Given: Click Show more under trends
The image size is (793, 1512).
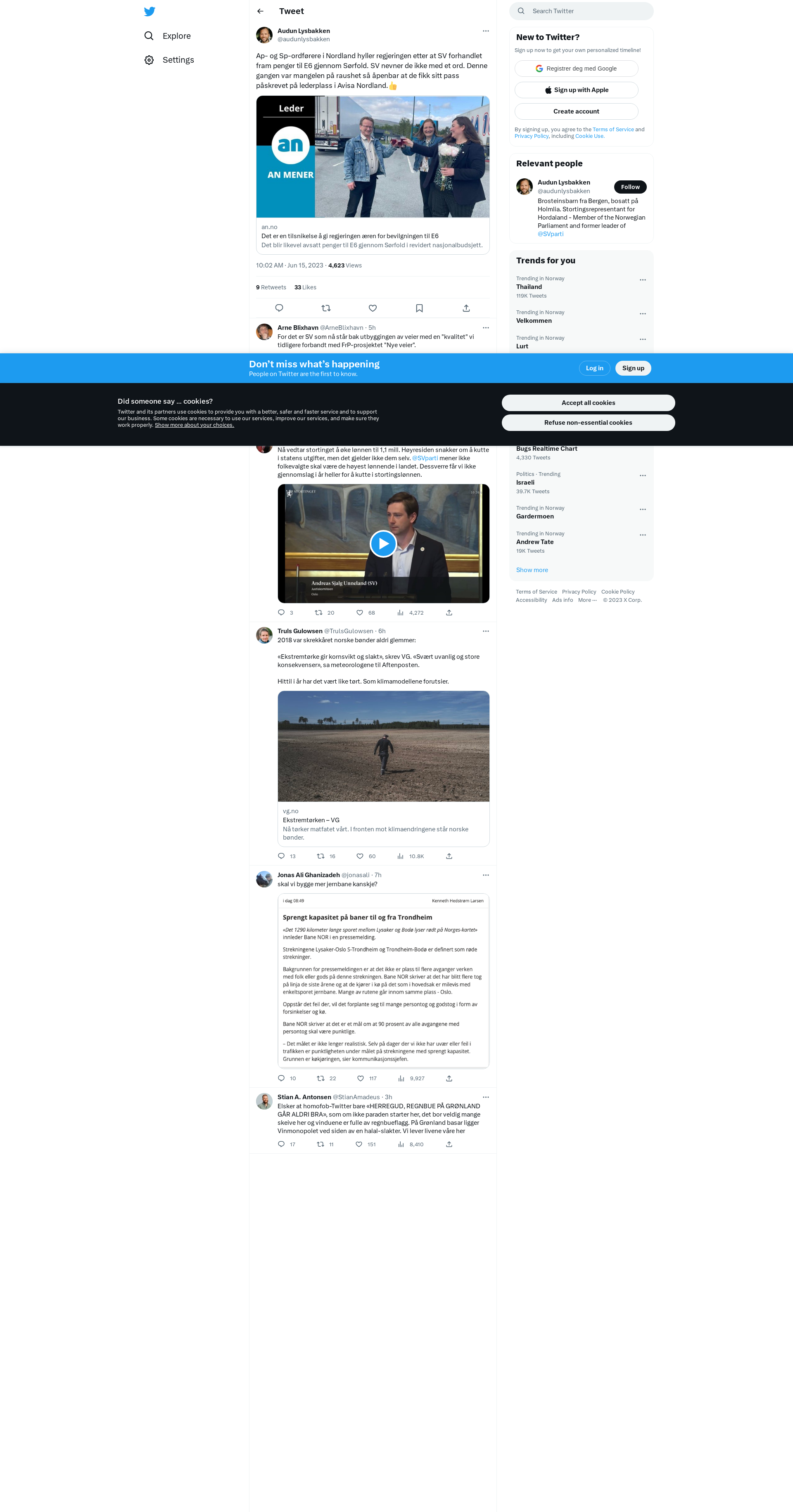Looking at the screenshot, I should (x=532, y=570).
